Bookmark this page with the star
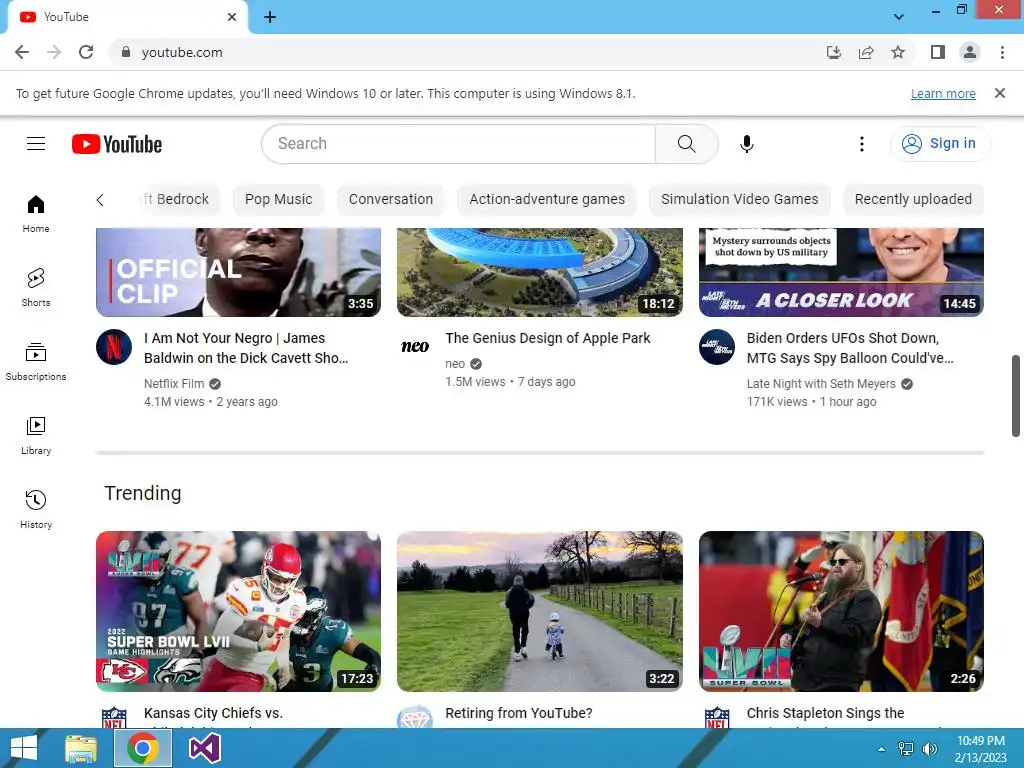 (898, 52)
